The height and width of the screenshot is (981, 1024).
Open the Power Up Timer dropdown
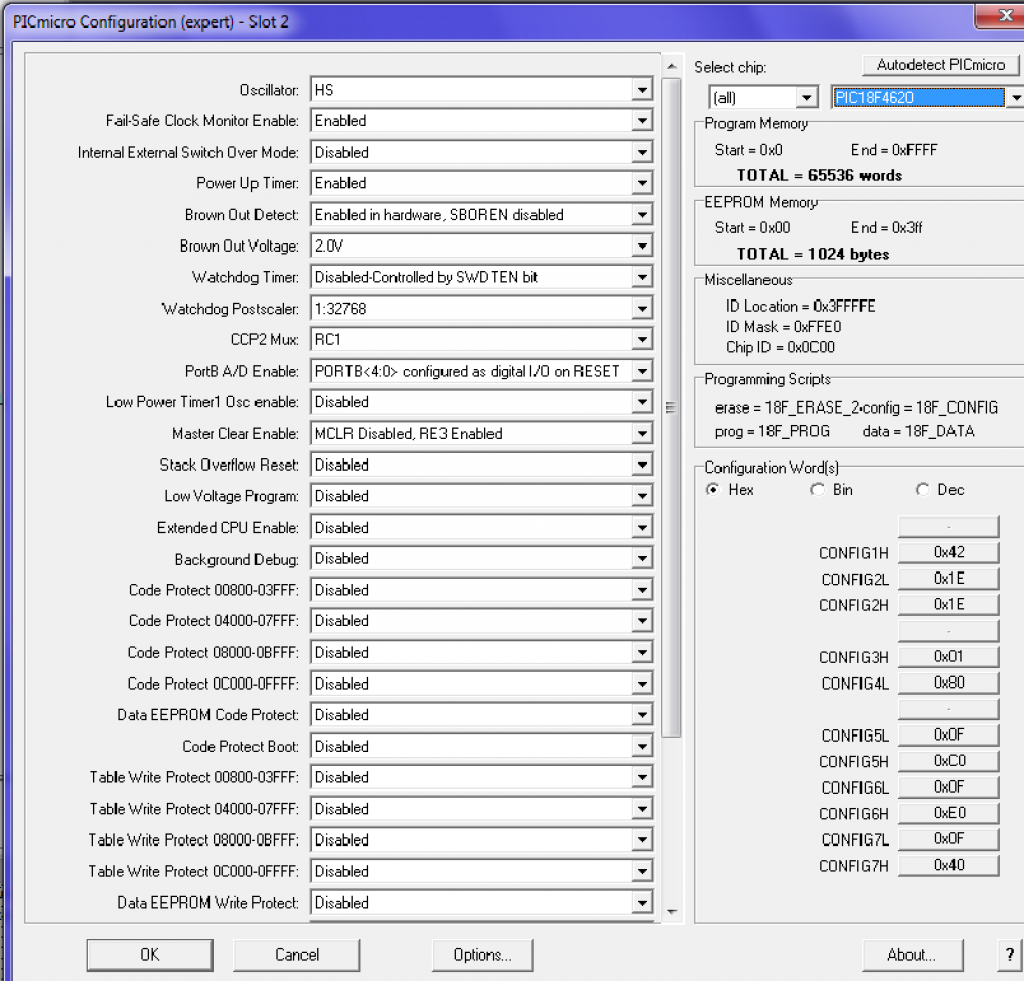coord(481,183)
